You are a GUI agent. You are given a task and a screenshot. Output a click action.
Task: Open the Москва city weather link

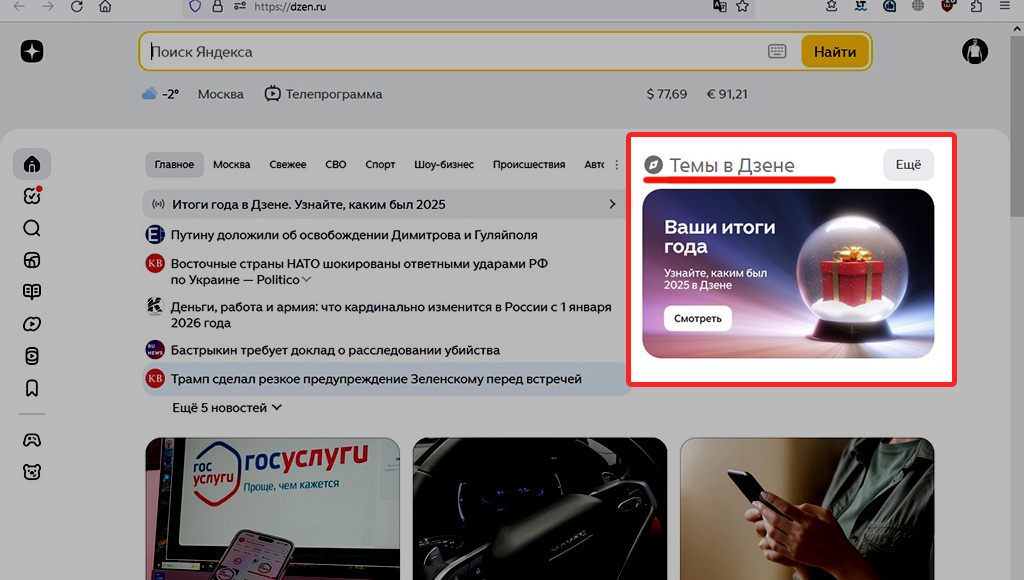221,94
